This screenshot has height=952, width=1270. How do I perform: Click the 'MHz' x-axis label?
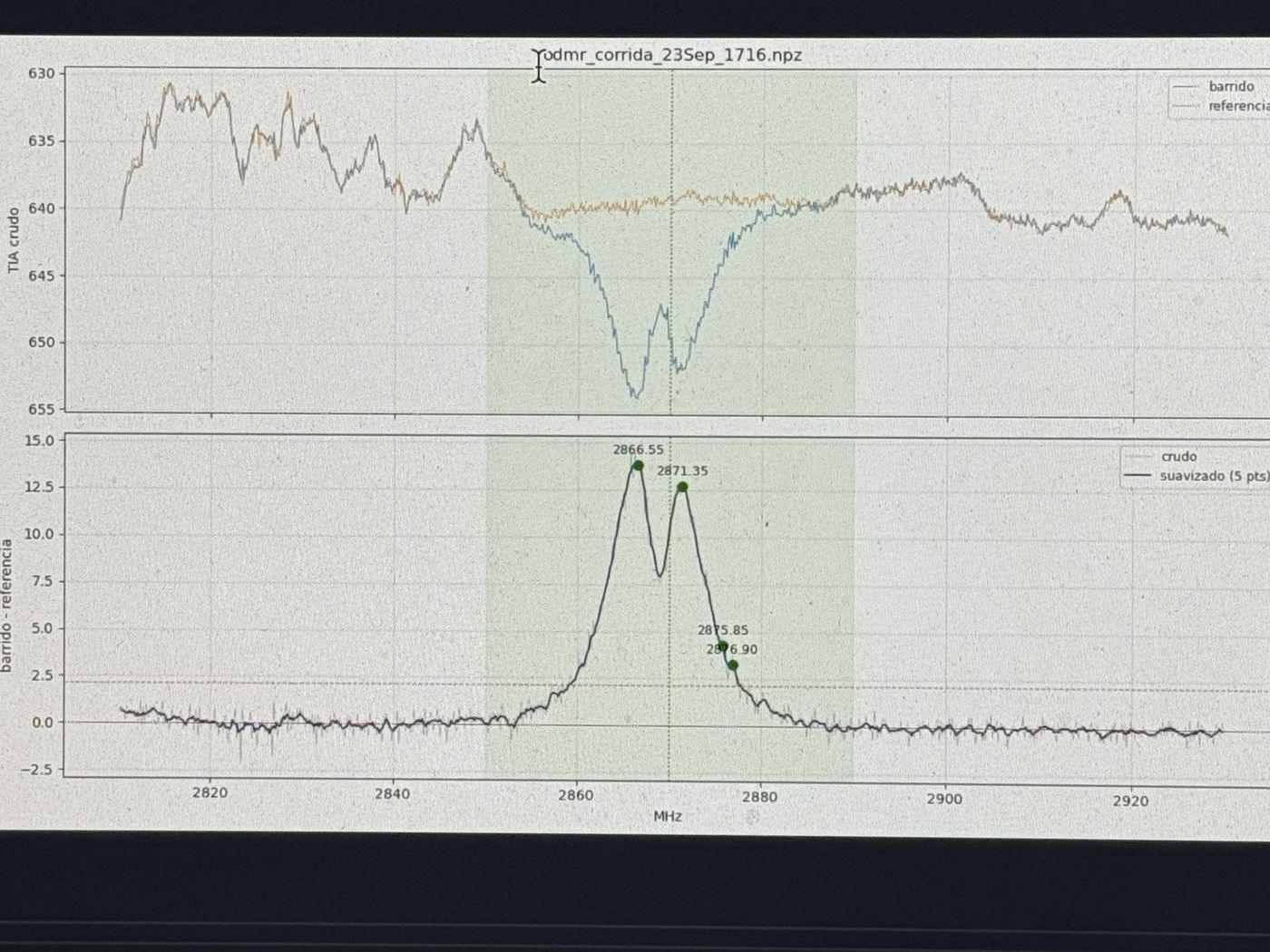click(668, 816)
